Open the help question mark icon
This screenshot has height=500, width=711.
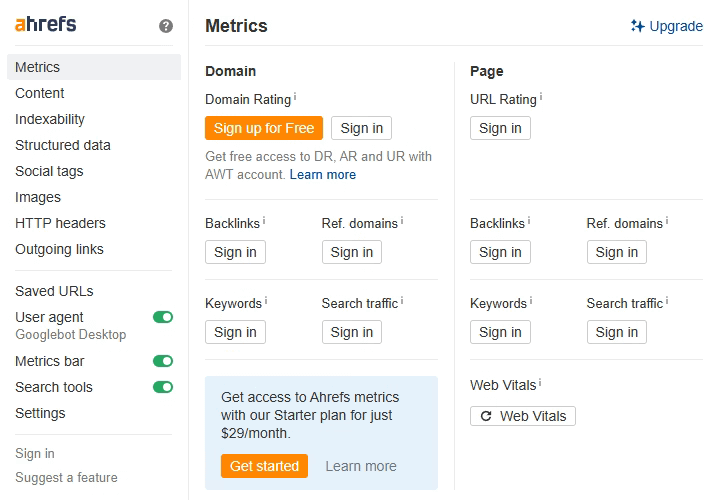[x=166, y=26]
